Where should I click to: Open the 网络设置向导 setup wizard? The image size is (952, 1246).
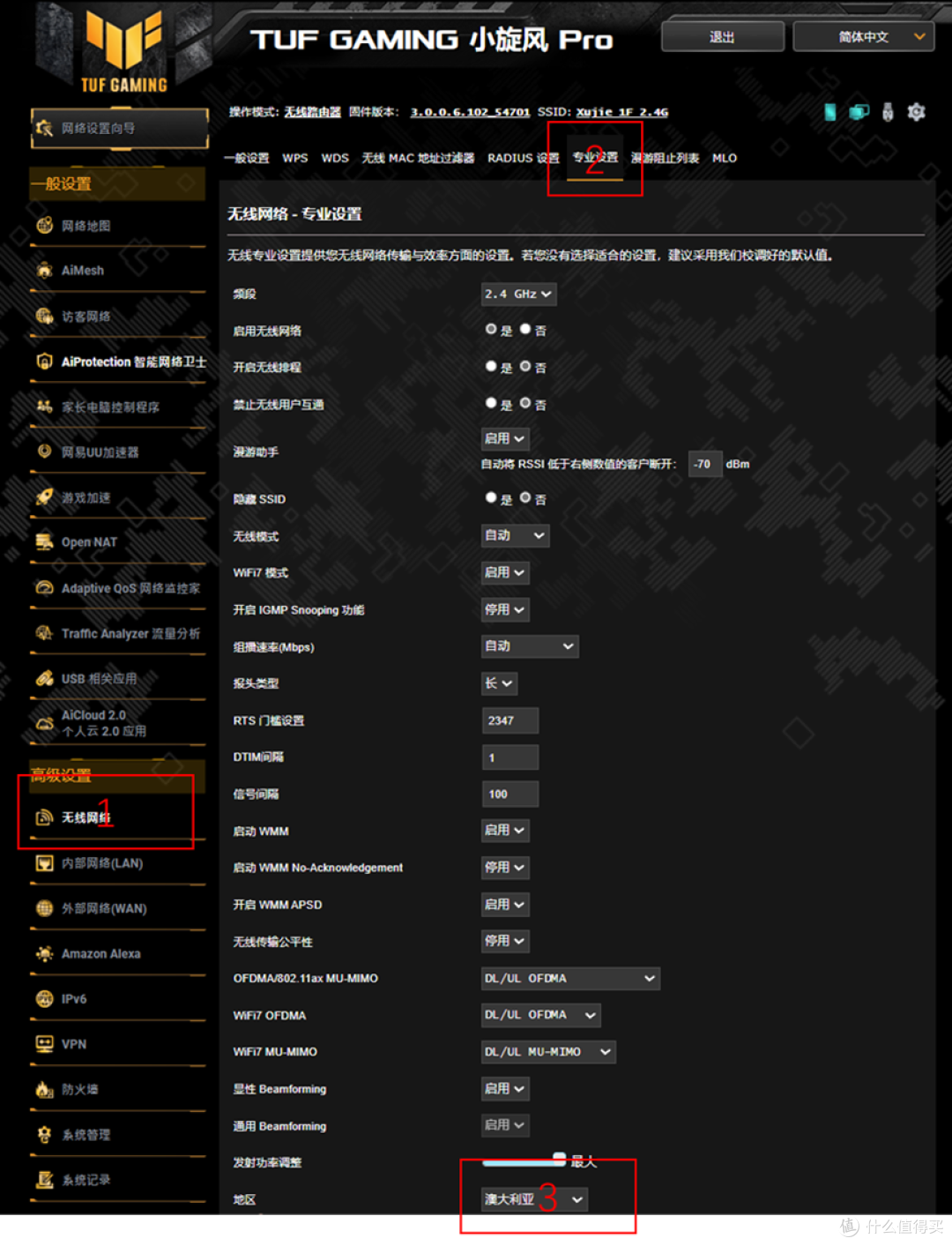[120, 129]
